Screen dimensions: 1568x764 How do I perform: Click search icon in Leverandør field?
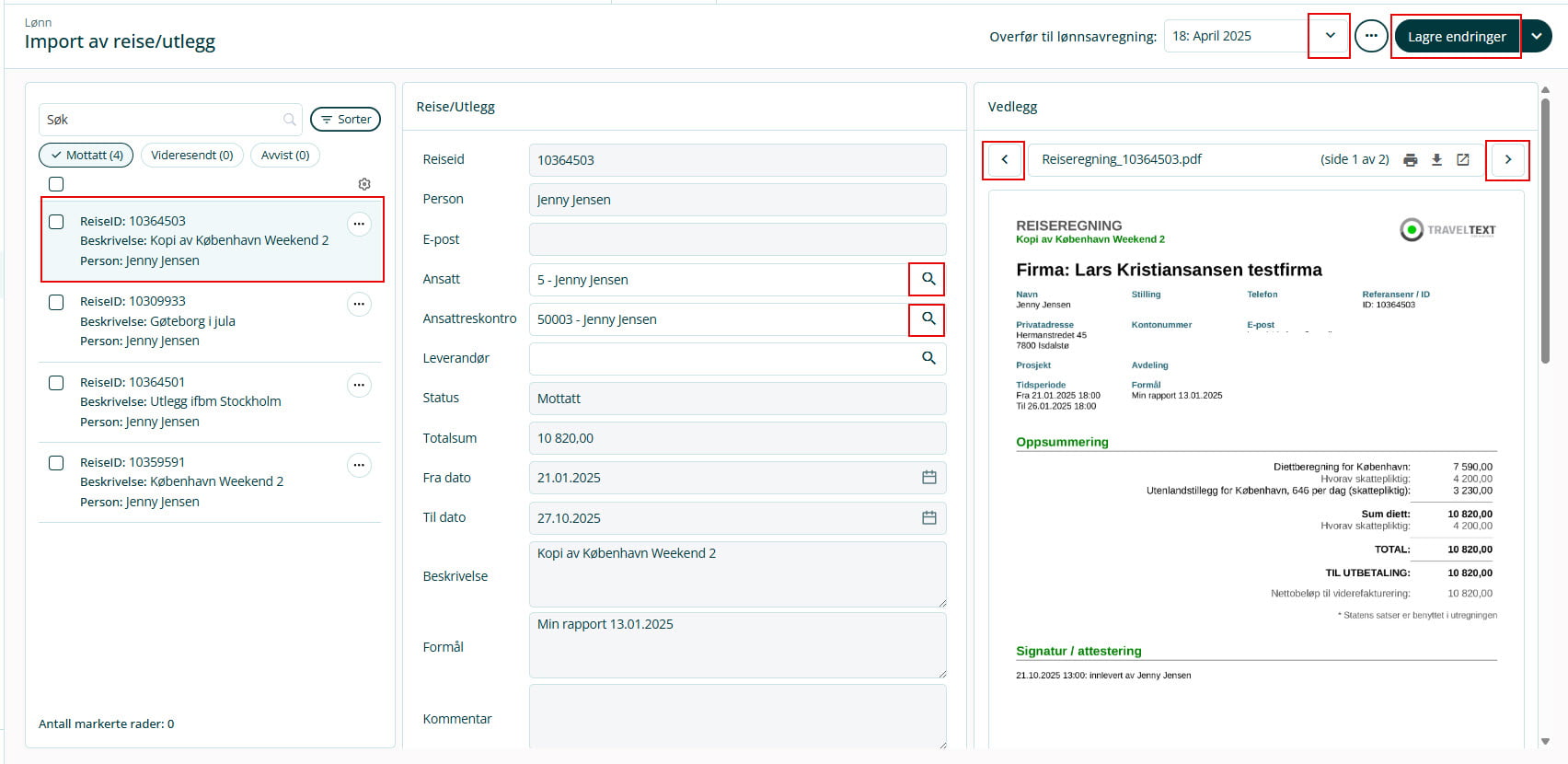click(x=928, y=358)
